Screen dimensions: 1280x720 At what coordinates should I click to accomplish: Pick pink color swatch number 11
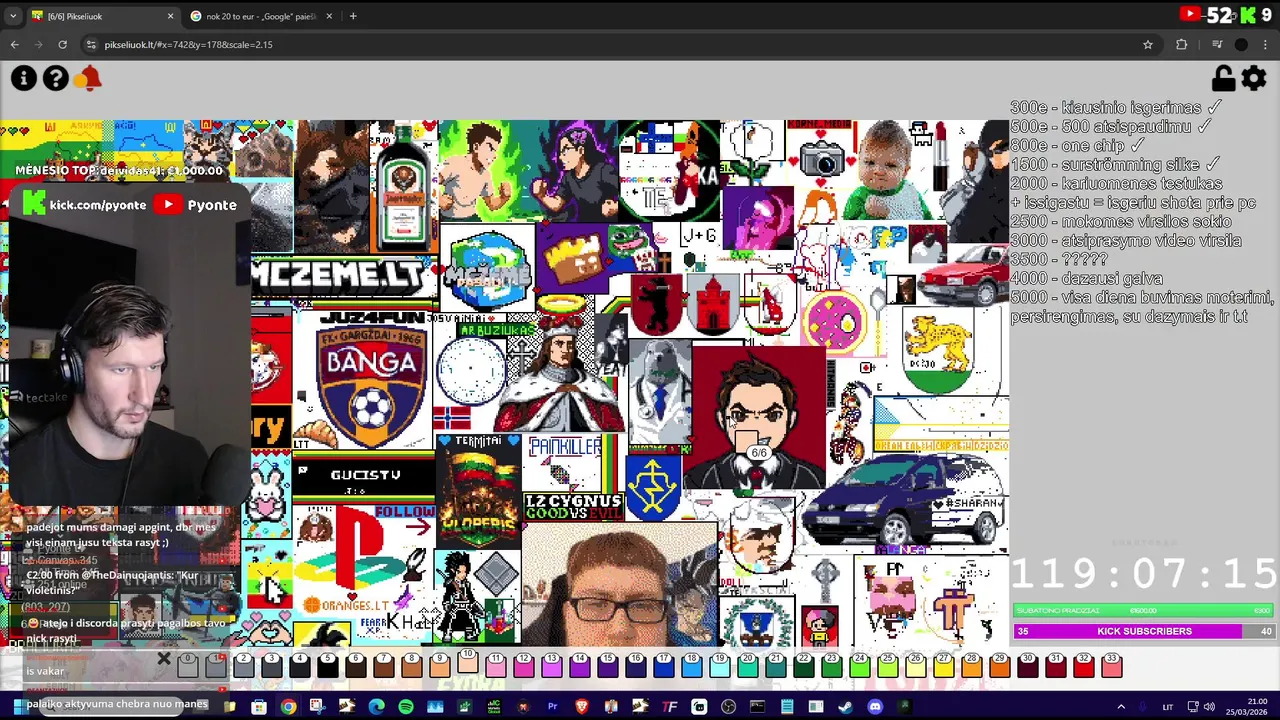(495, 666)
